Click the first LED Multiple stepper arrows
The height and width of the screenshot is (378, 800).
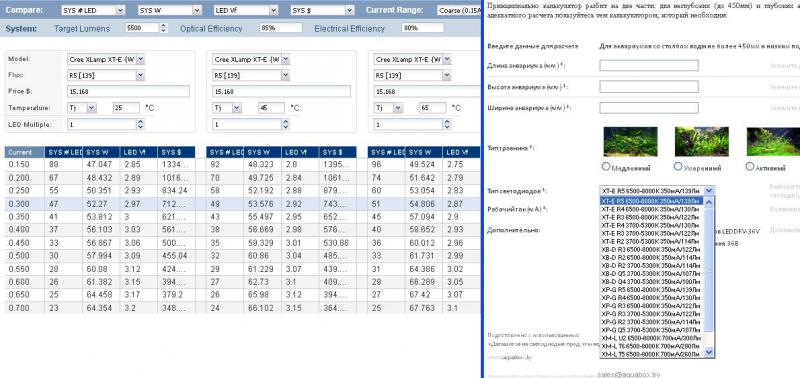click(x=140, y=124)
